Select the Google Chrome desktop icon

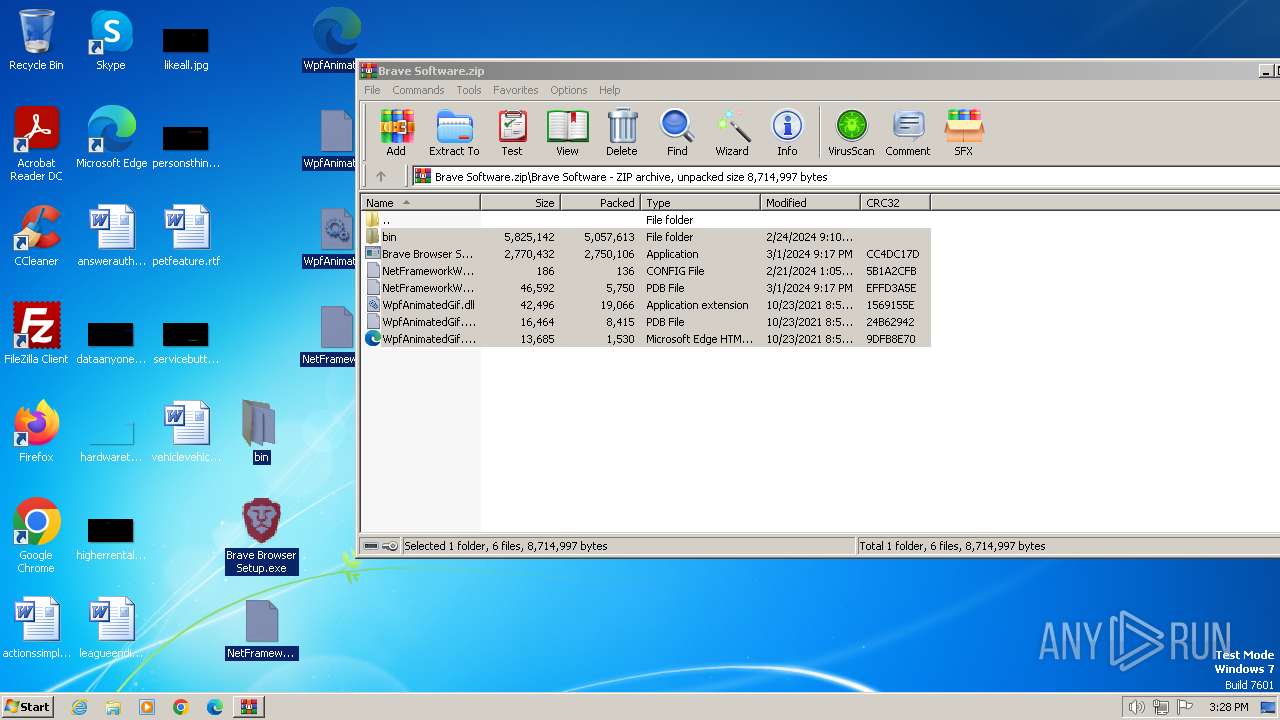point(36,536)
